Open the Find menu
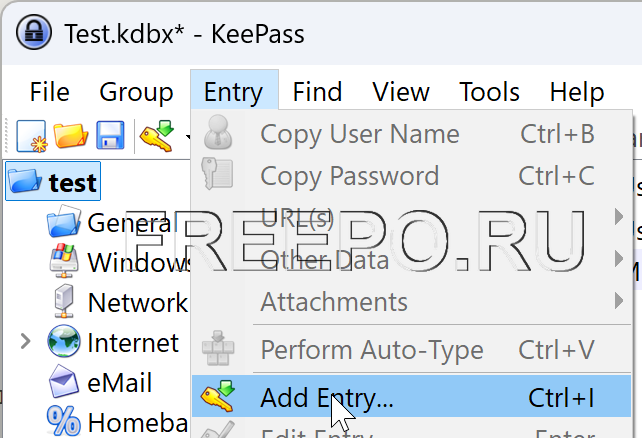 click(317, 92)
